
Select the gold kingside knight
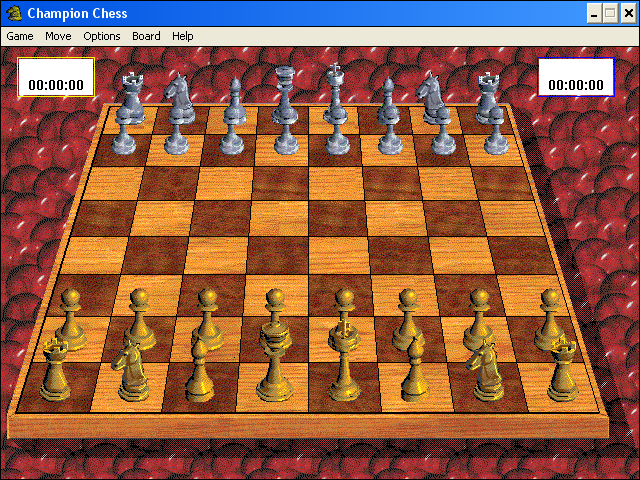[x=487, y=371]
